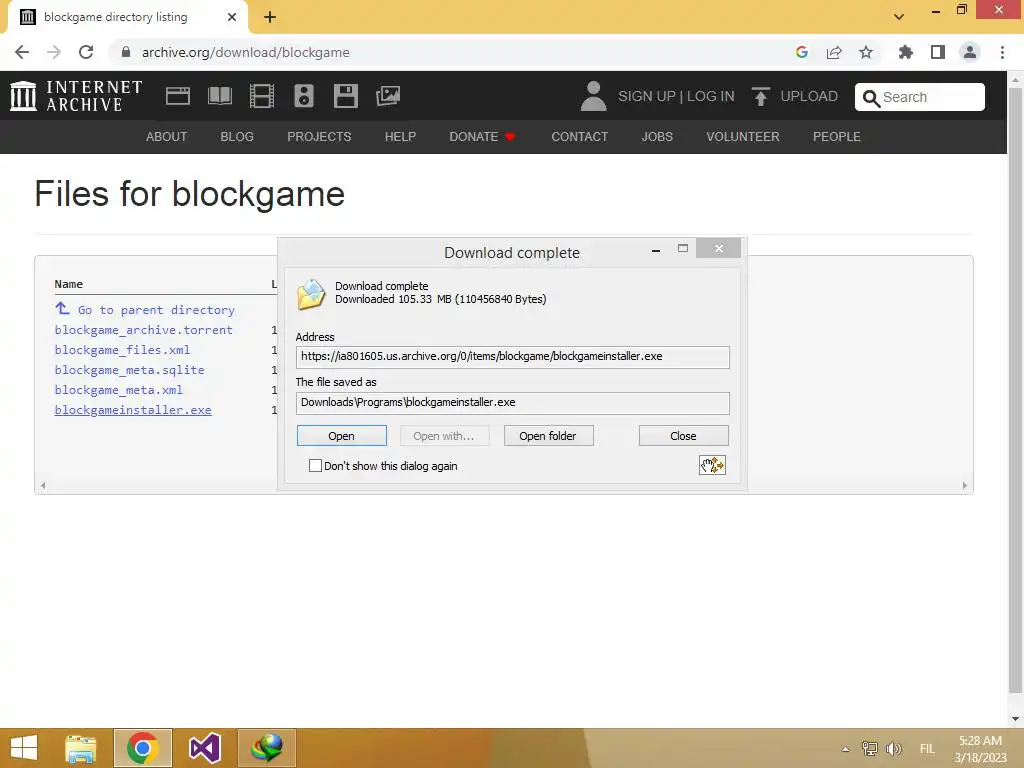The image size is (1024, 768).
Task: Click SIGN UP link
Action: (647, 96)
